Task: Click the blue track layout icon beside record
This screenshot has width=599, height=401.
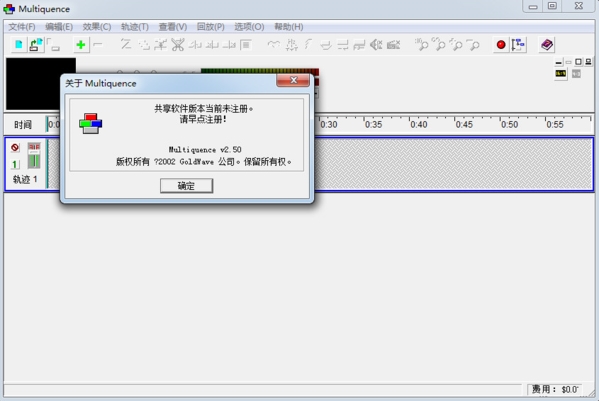Action: 518,45
